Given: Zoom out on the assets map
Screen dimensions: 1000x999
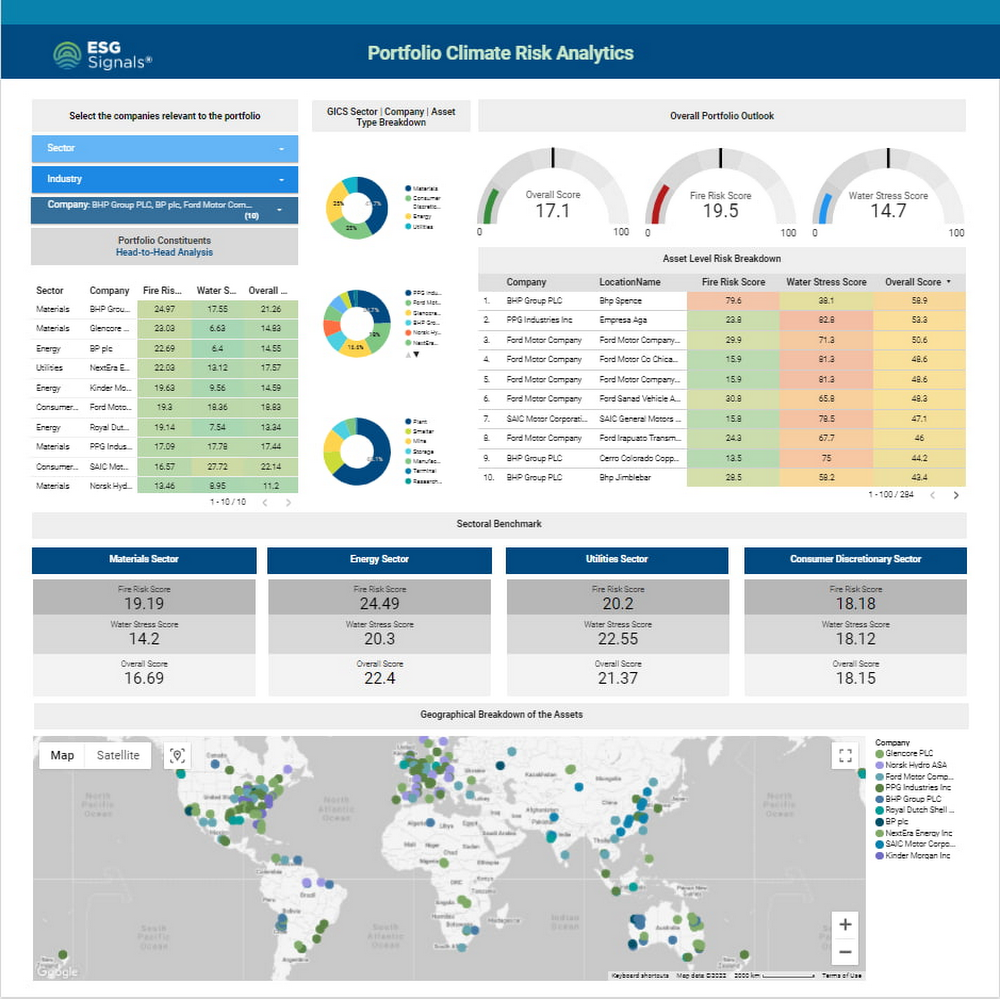Looking at the screenshot, I should click(x=845, y=952).
